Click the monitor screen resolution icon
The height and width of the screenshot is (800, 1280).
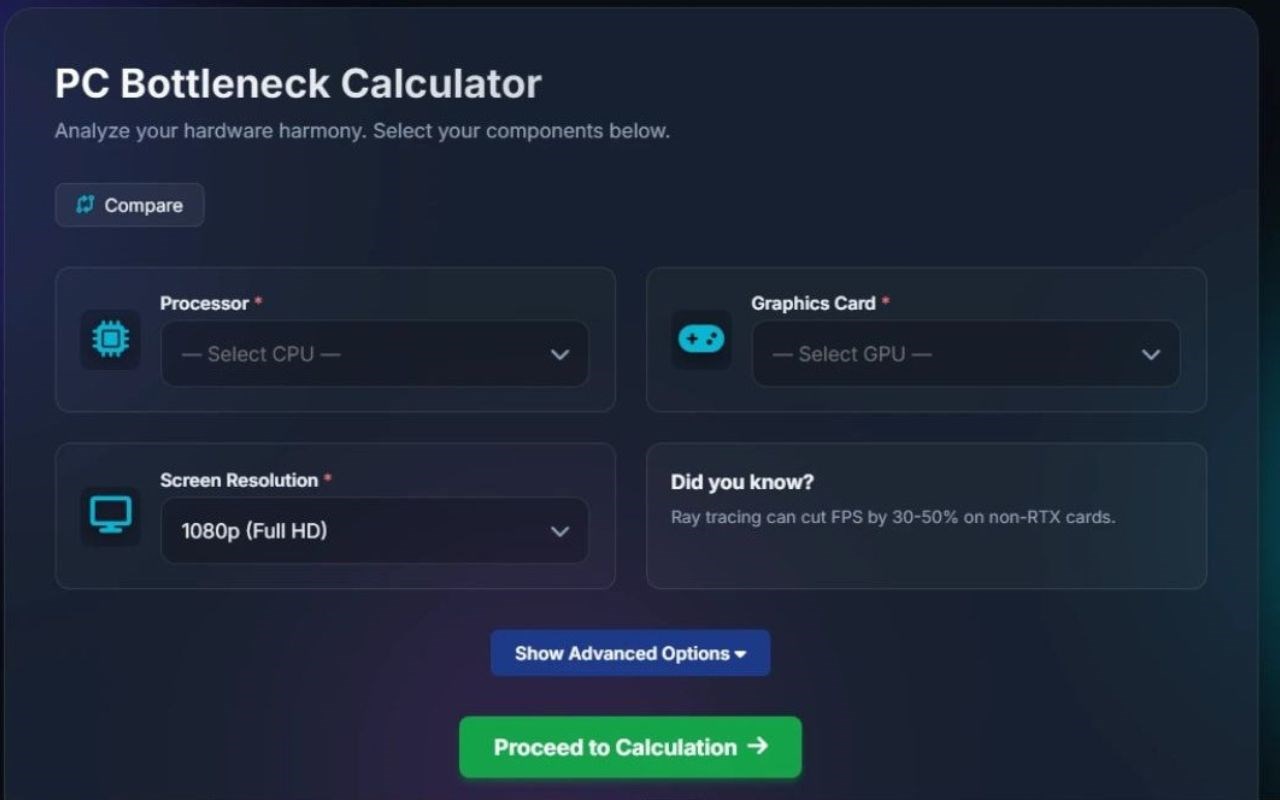[x=110, y=516]
